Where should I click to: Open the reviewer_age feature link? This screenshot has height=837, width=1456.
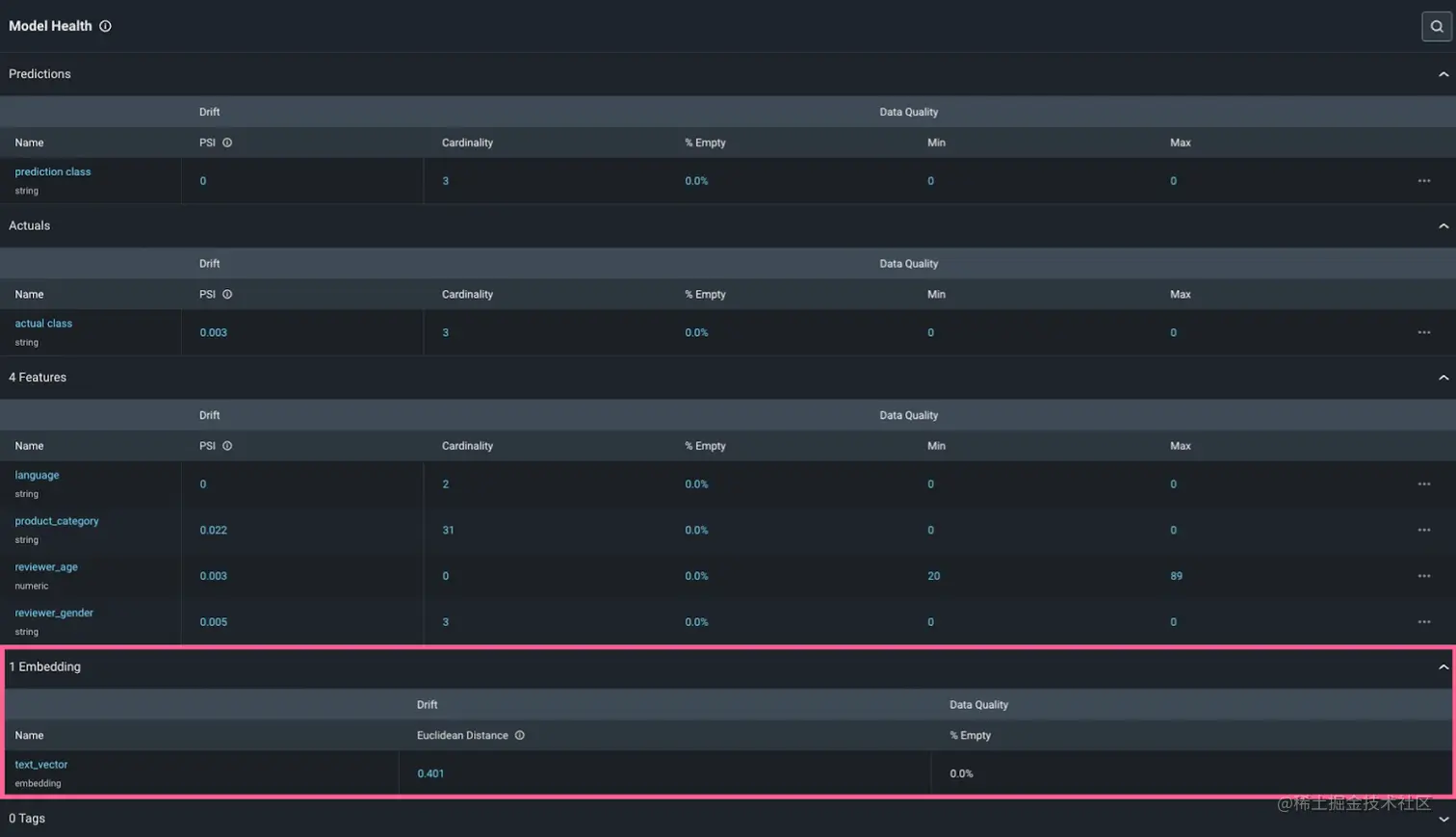click(46, 567)
